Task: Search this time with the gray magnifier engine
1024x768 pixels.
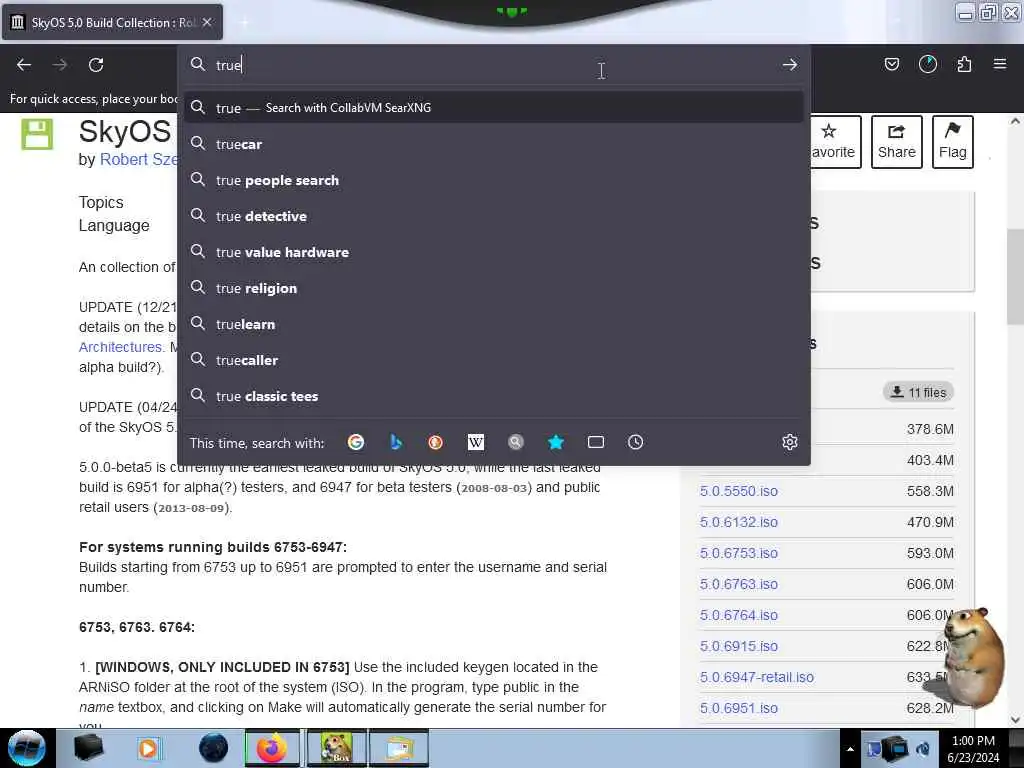Action: tap(516, 442)
